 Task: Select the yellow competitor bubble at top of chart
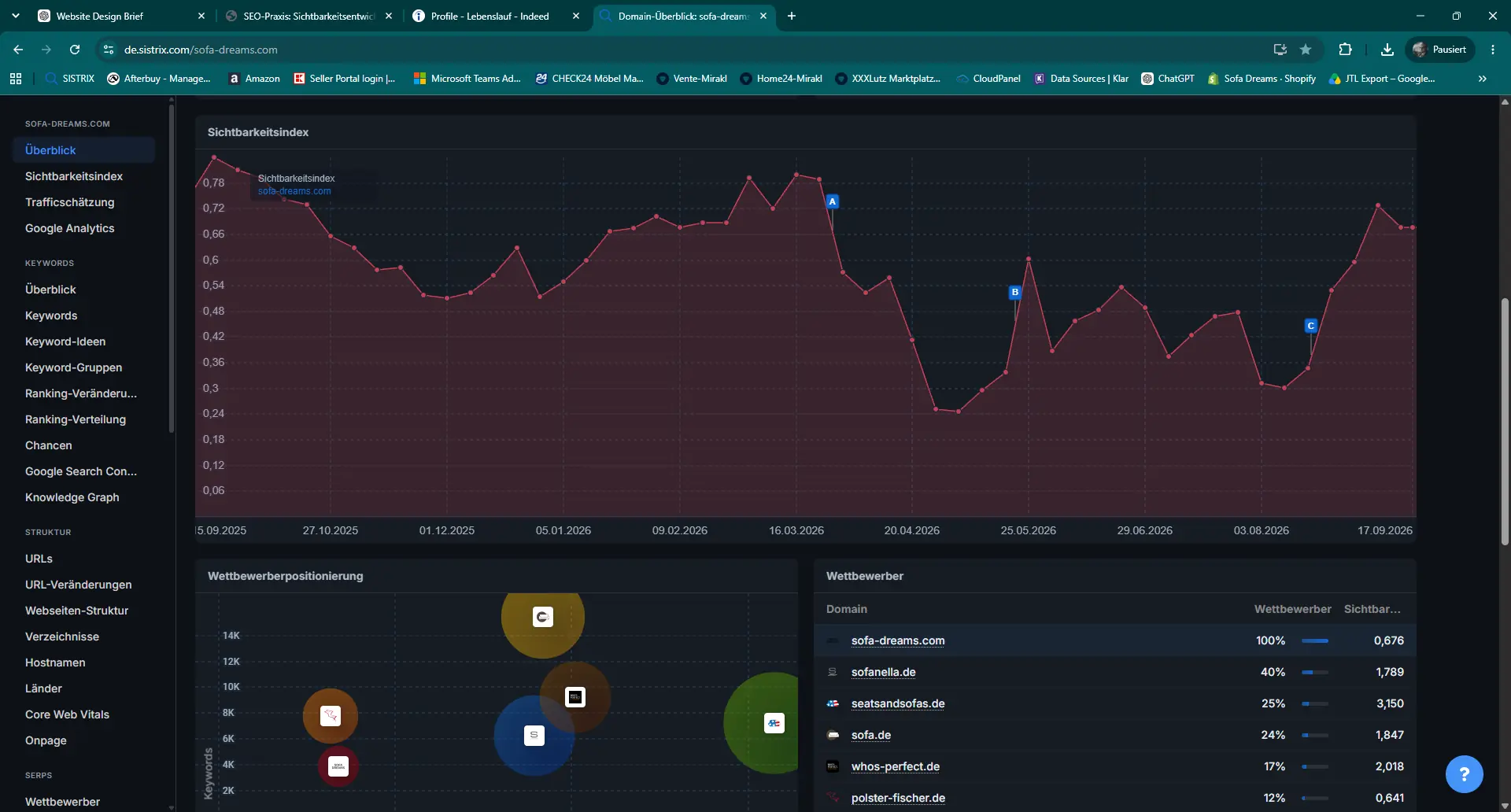[x=543, y=617]
